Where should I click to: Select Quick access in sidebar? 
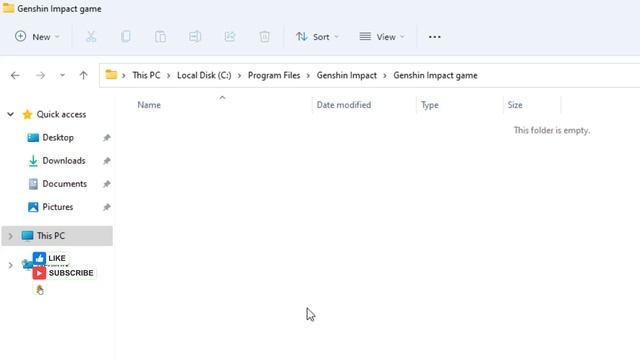pos(61,114)
